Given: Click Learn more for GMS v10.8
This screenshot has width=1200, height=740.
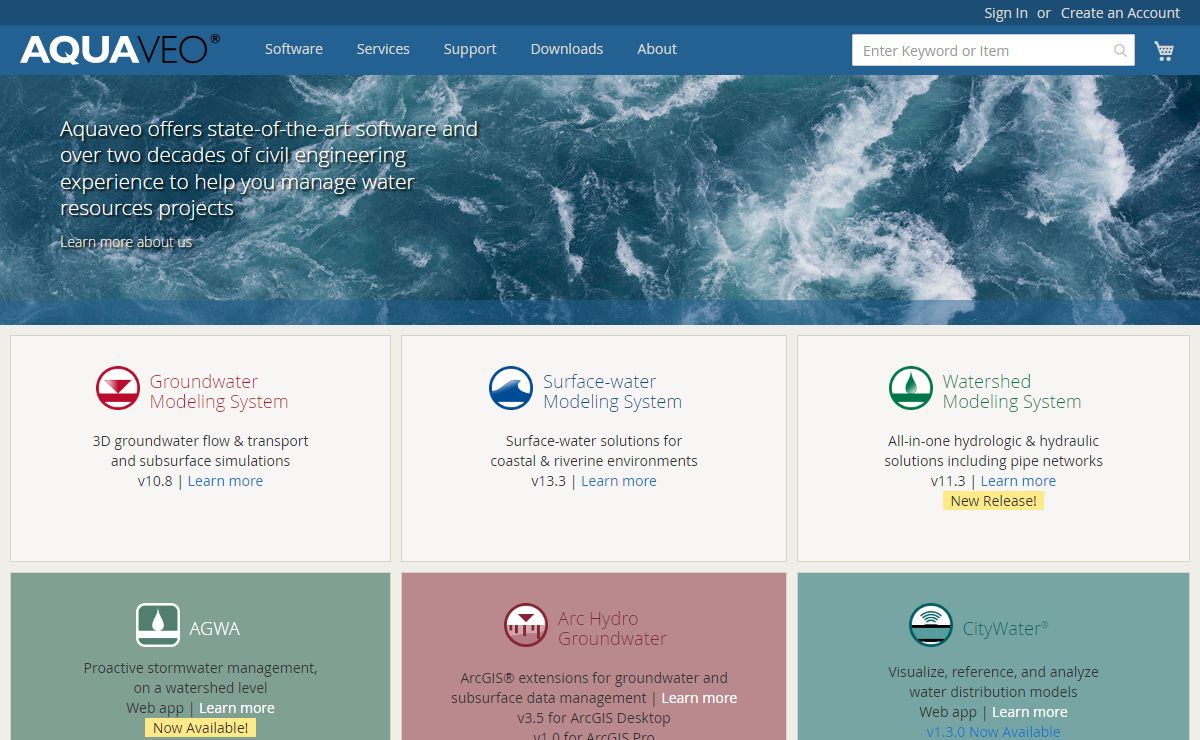Looking at the screenshot, I should (225, 481).
